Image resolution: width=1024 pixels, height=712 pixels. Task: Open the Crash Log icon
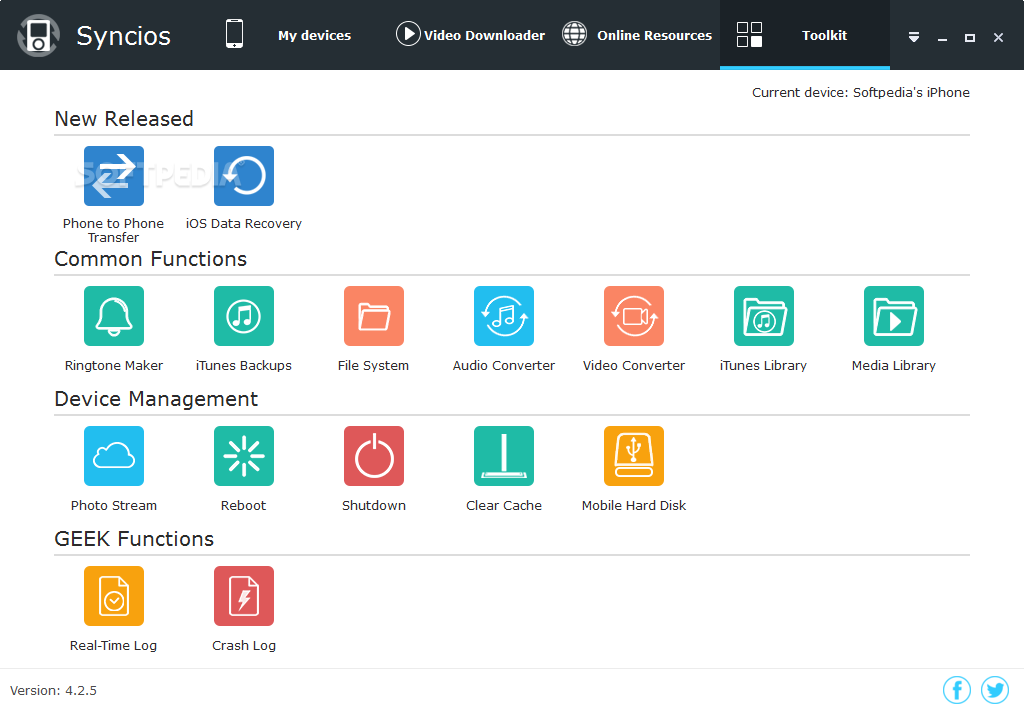click(244, 595)
